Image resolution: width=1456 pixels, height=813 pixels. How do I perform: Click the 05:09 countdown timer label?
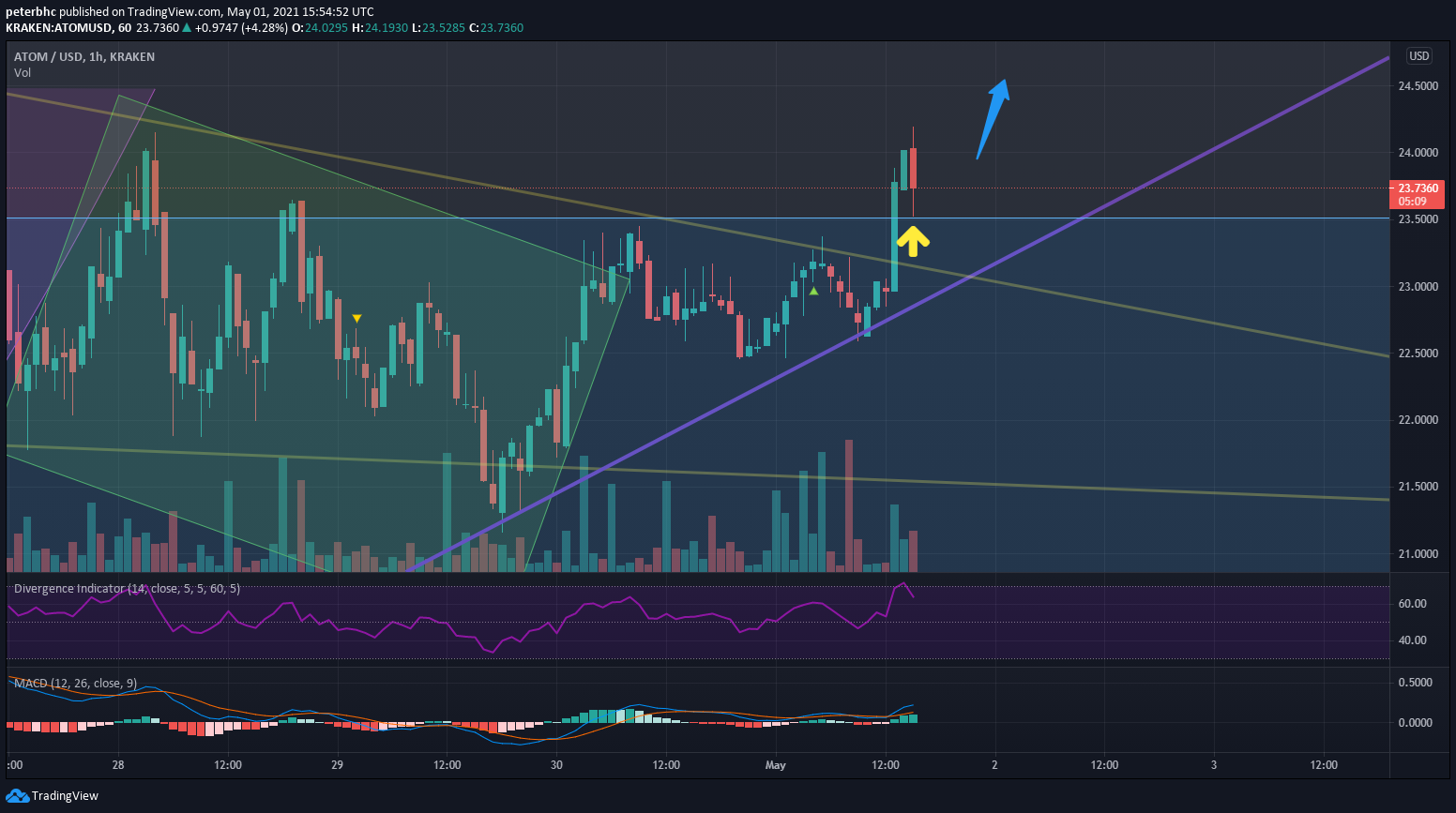tap(1413, 202)
